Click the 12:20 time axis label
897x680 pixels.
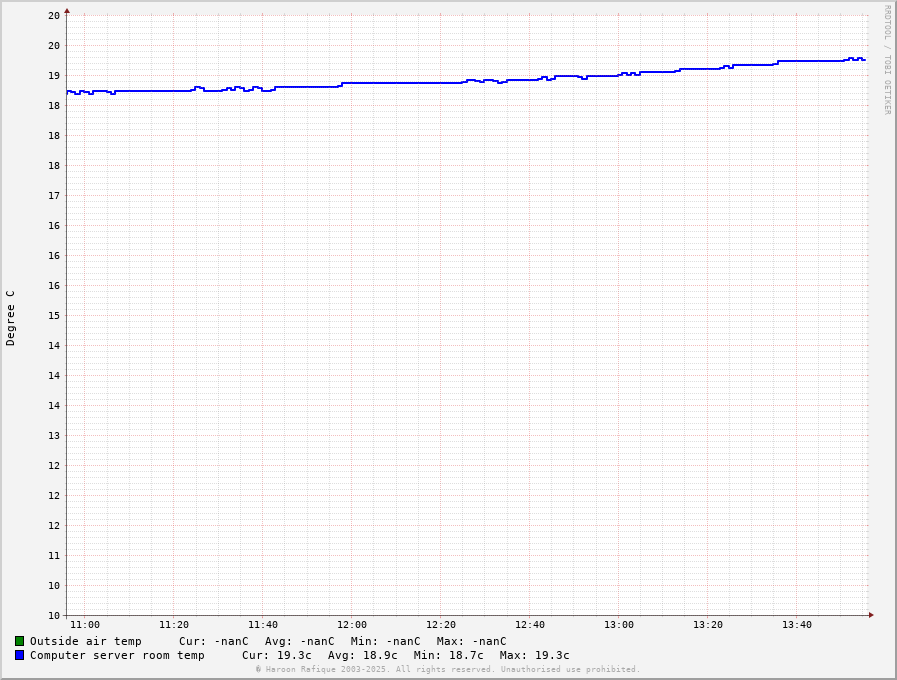click(441, 625)
